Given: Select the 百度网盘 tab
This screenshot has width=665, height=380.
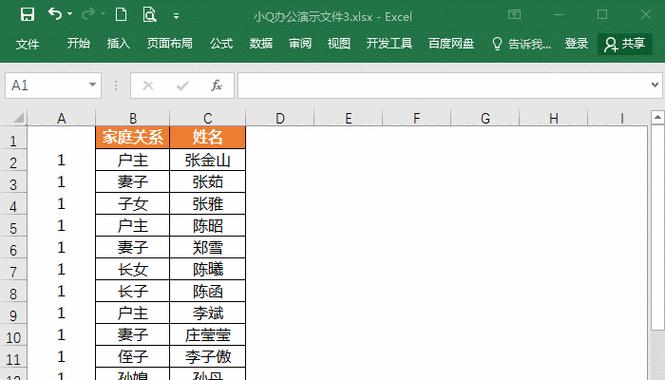Looking at the screenshot, I should click(451, 43).
